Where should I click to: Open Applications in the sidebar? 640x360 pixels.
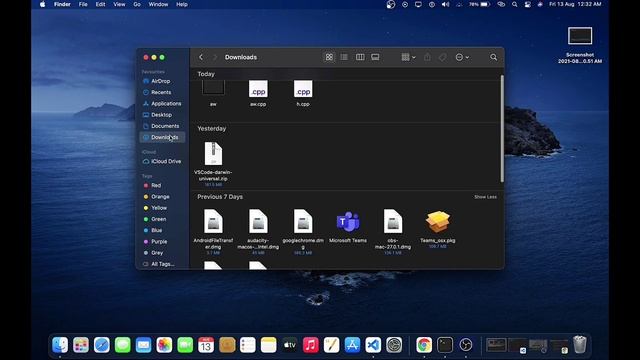point(162,104)
